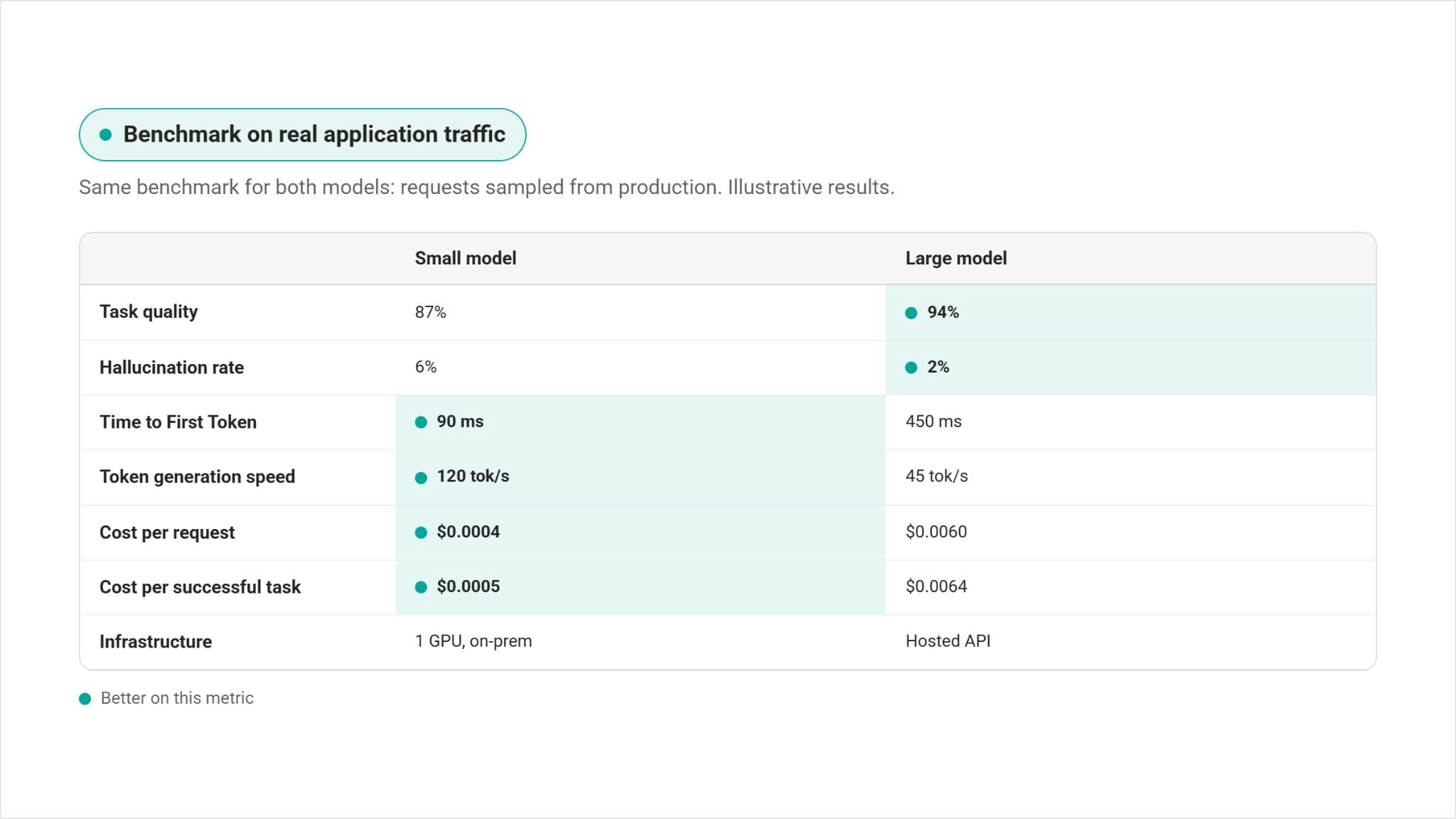Select the "Large model" column header
The width and height of the screenshot is (1456, 819).
(x=956, y=258)
